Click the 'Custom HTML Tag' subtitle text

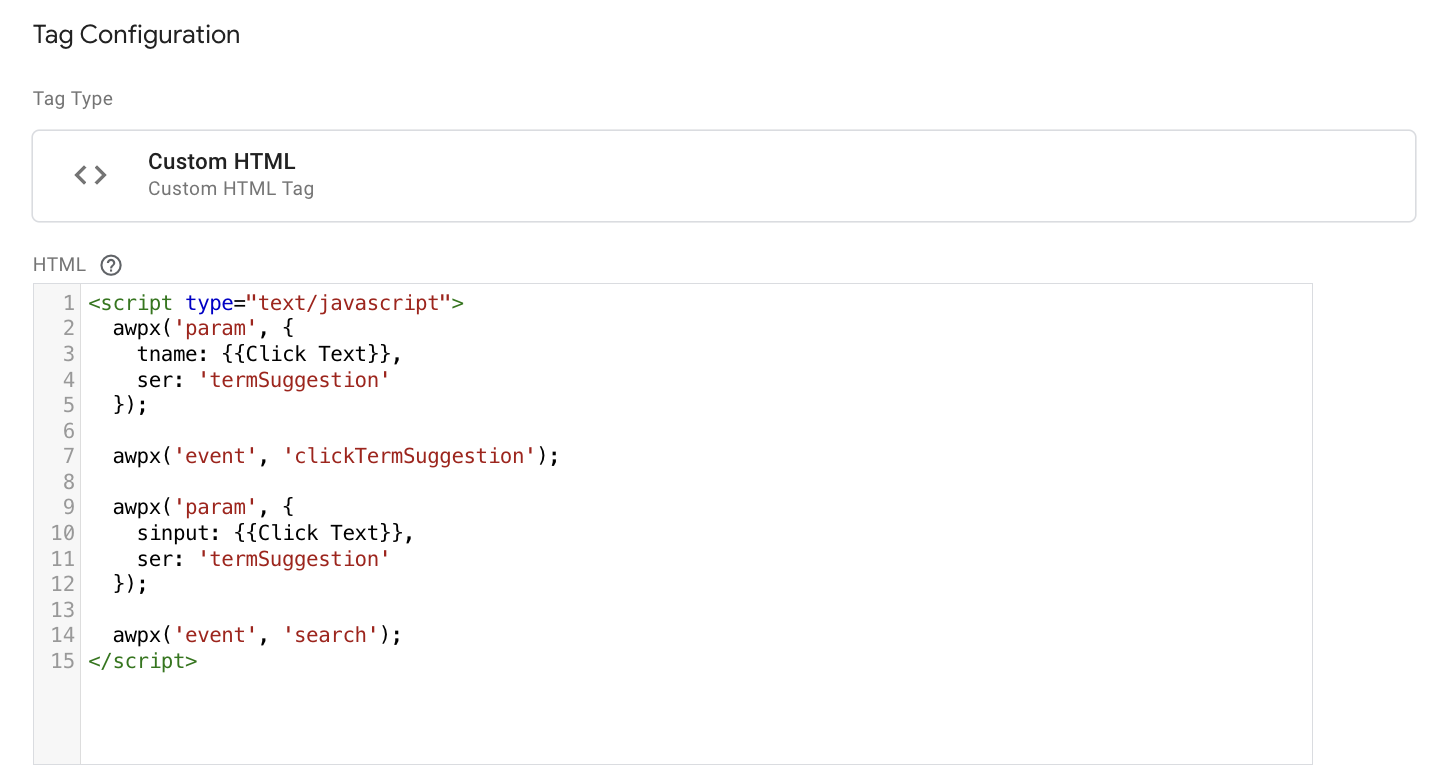click(231, 188)
